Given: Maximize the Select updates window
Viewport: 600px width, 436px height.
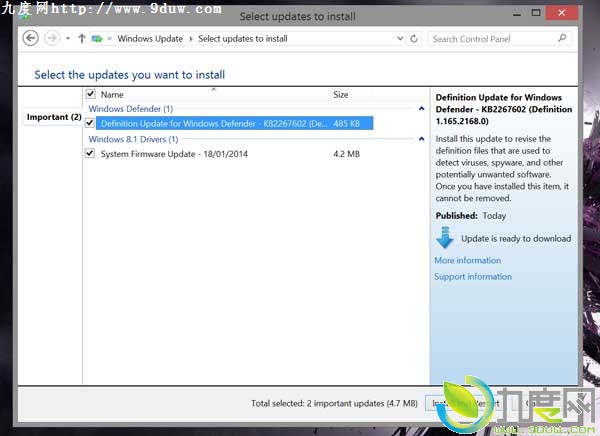Looking at the screenshot, I should pyautogui.click(x=536, y=13).
